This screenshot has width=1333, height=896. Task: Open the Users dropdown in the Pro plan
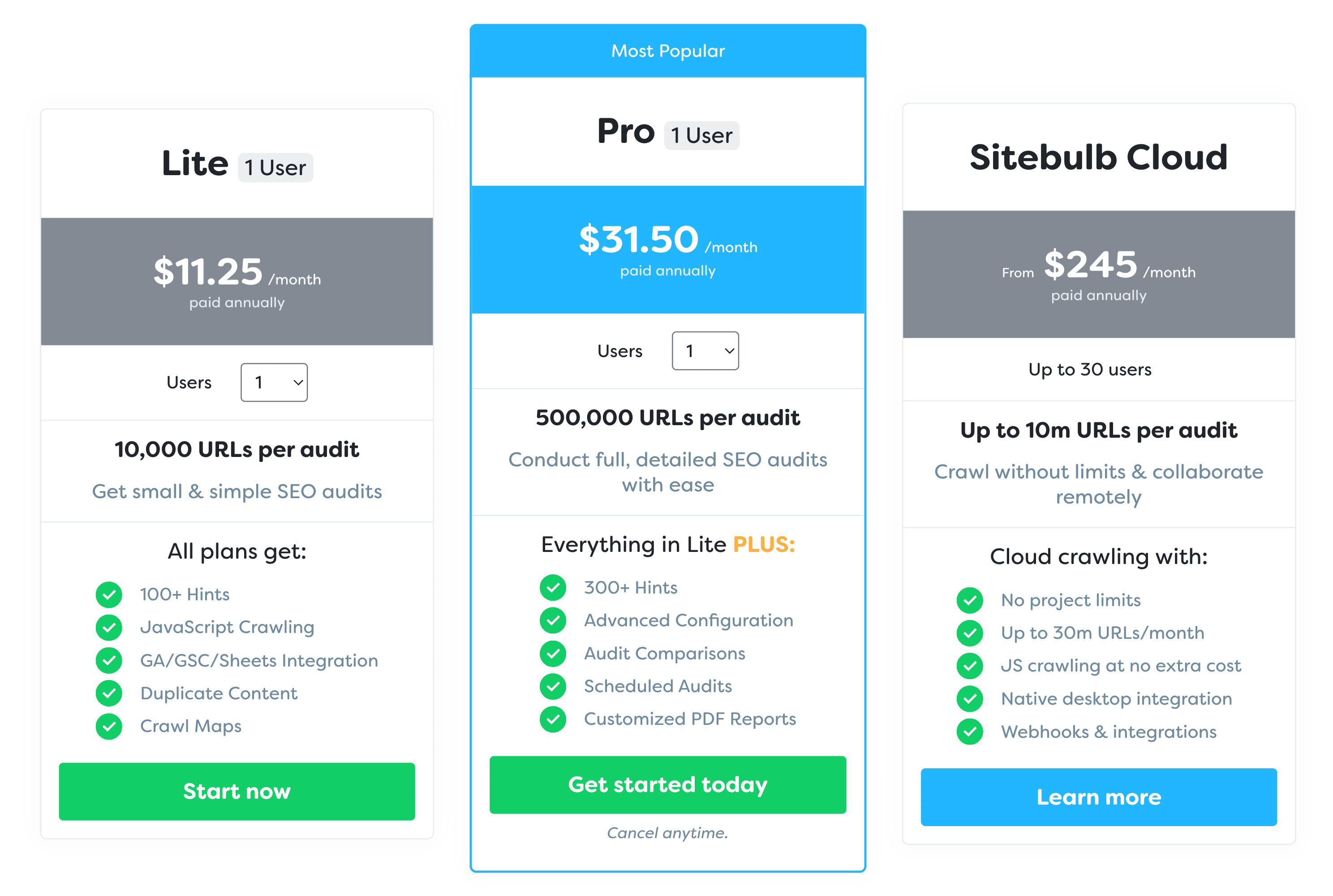pos(705,351)
